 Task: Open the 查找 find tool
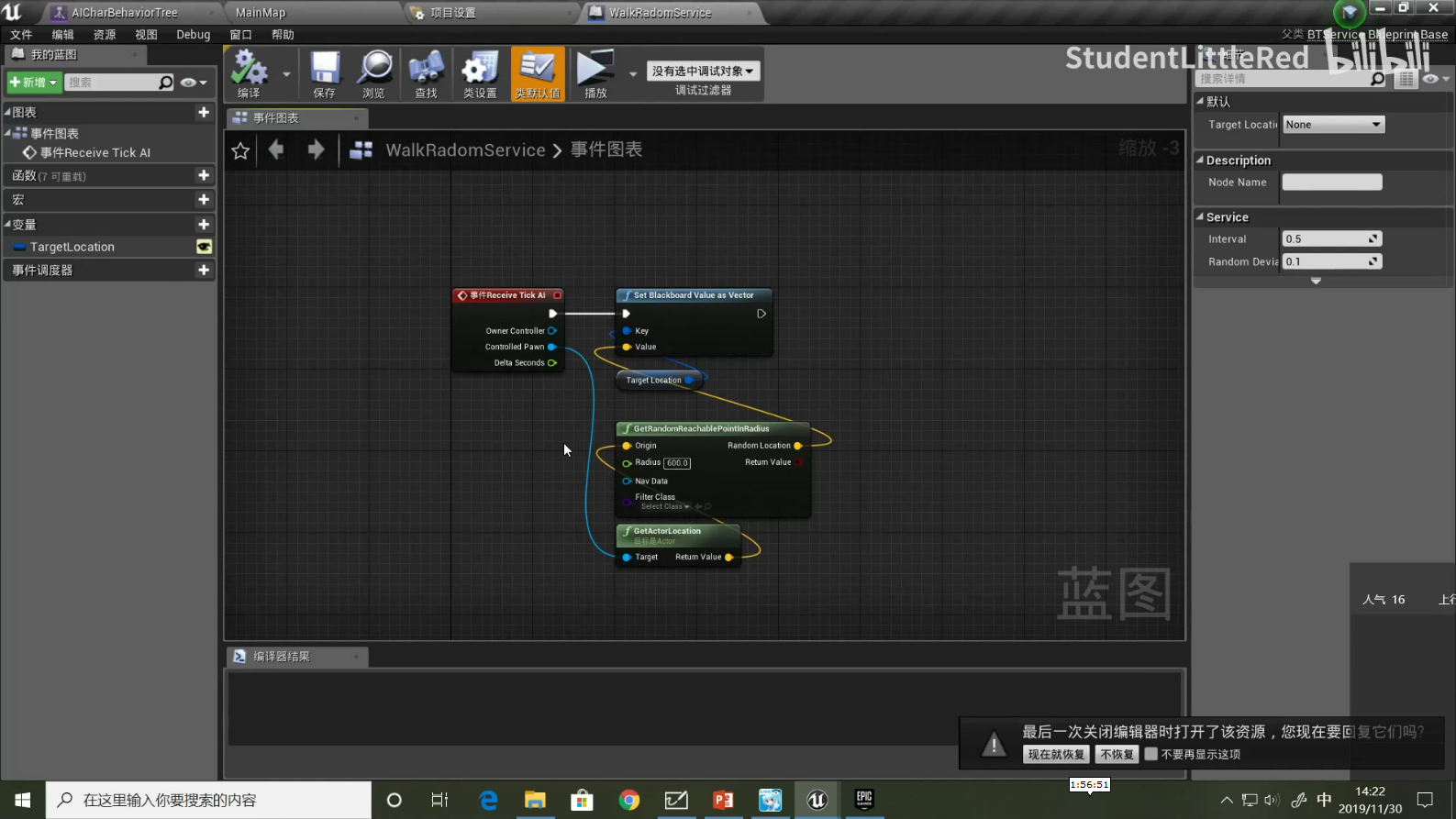pos(426,74)
